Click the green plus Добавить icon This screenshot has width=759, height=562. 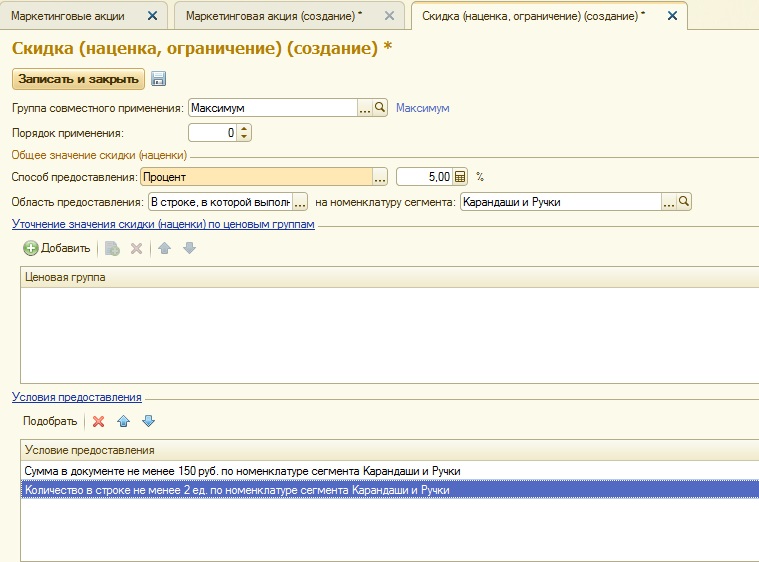[x=31, y=248]
